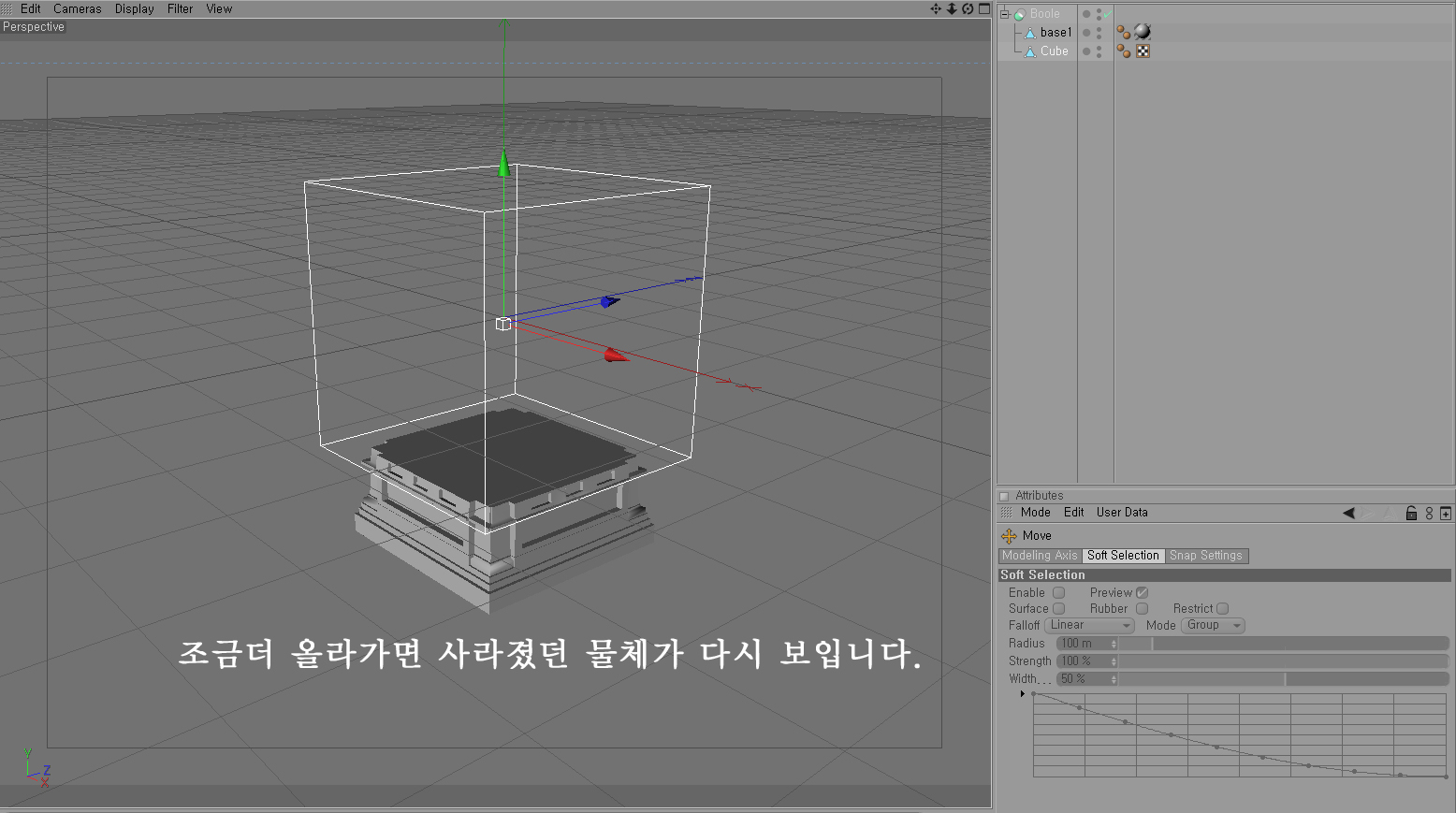Viewport: 1456px width, 813px height.
Task: Click the Attributes up-level arrow icon
Action: click(1390, 513)
